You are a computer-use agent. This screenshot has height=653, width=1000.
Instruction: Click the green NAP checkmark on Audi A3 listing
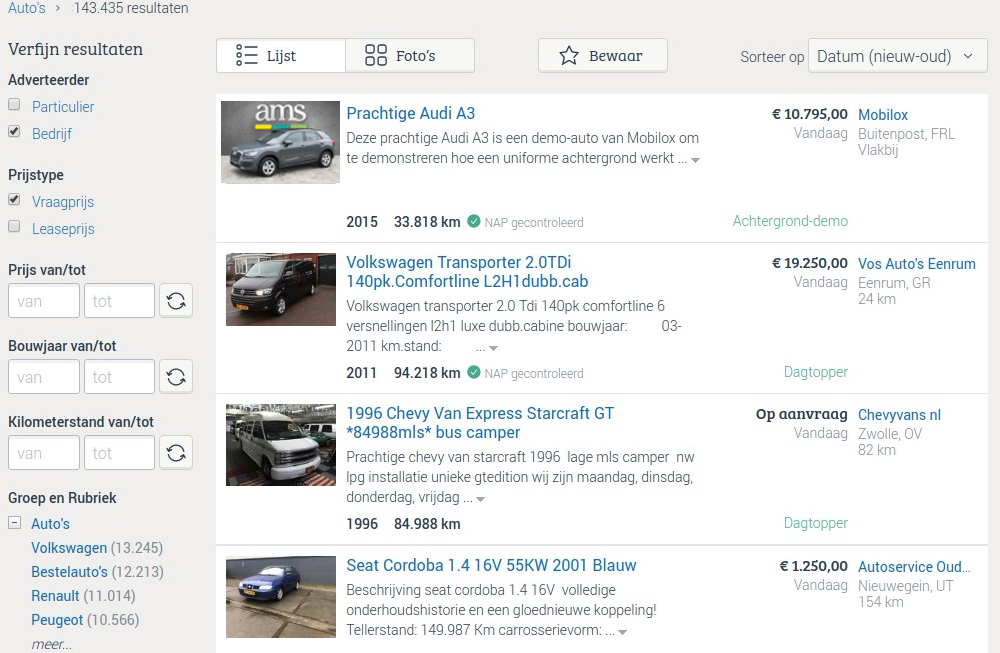pyautogui.click(x=474, y=221)
